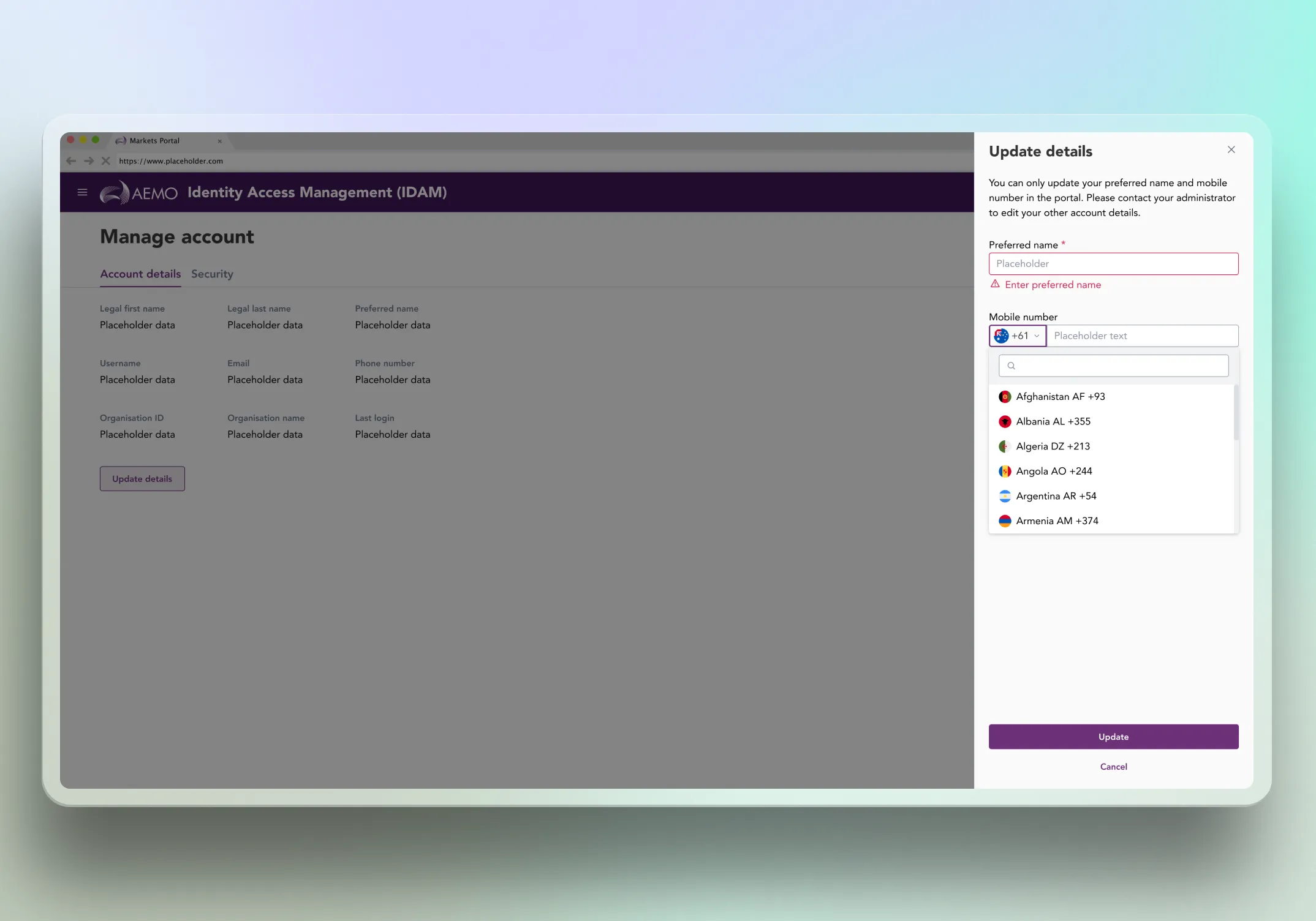Click the search magnifier icon in dropdown

(x=1012, y=366)
